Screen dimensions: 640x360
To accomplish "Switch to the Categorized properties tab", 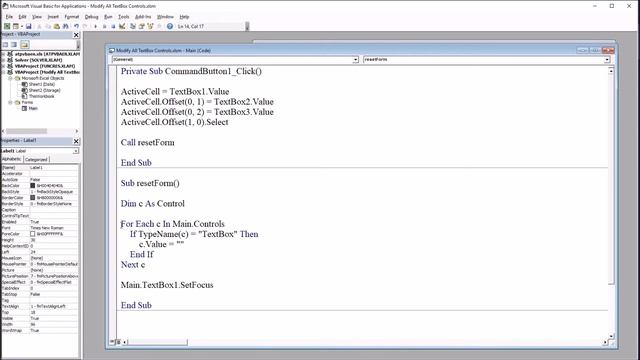I will click(36, 160).
